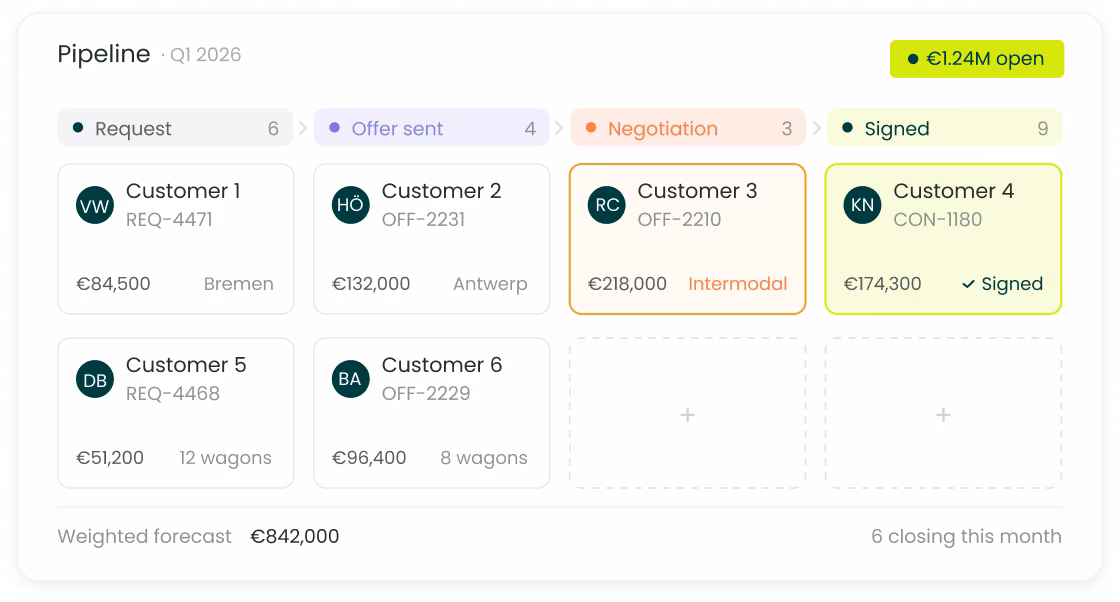This screenshot has height=602, width=1120.
Task: Click chevron between Negotiation and Signed
Action: click(x=816, y=128)
